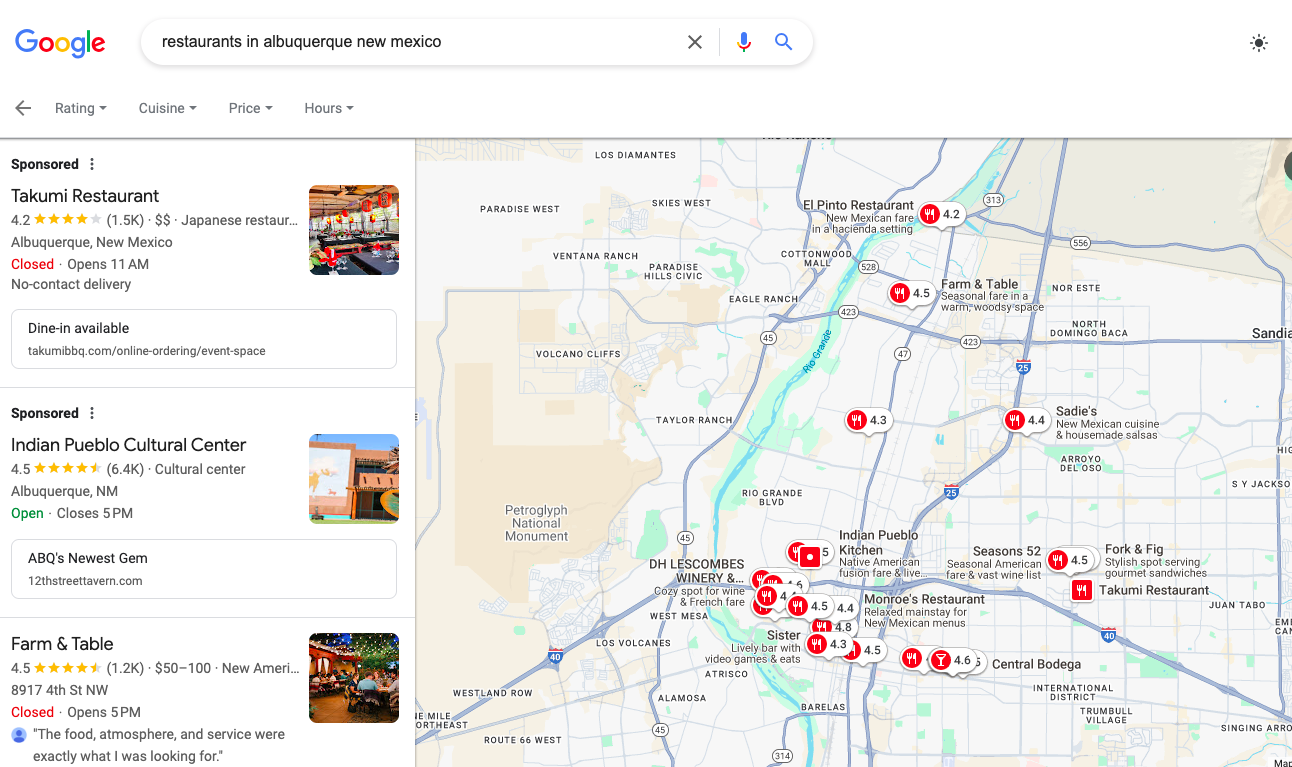The width and height of the screenshot is (1292, 767).
Task: Go back with the left arrow
Action: point(23,108)
